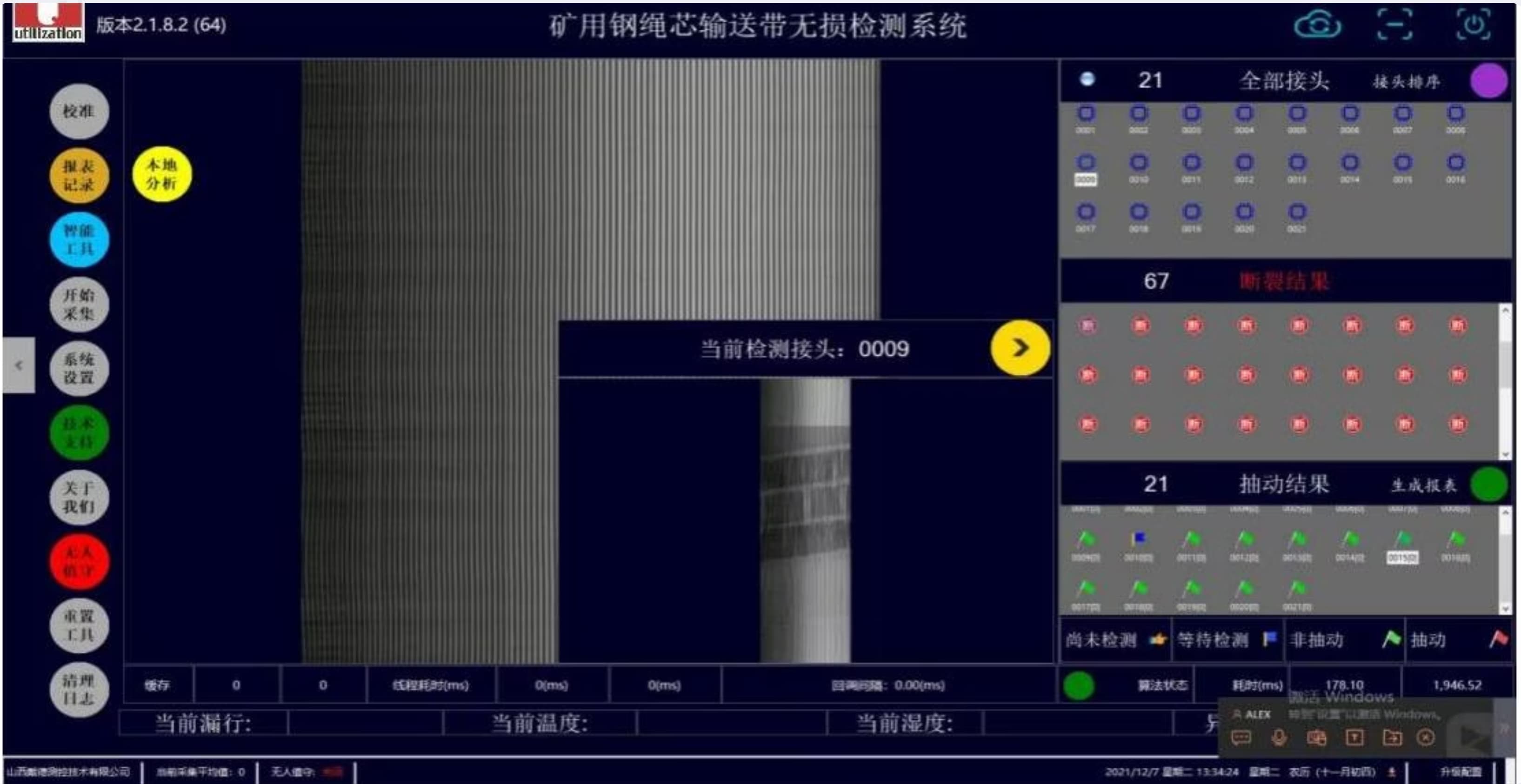Click the power icon at top right
Viewport: 1521px width, 784px height.
pyautogui.click(x=1473, y=26)
